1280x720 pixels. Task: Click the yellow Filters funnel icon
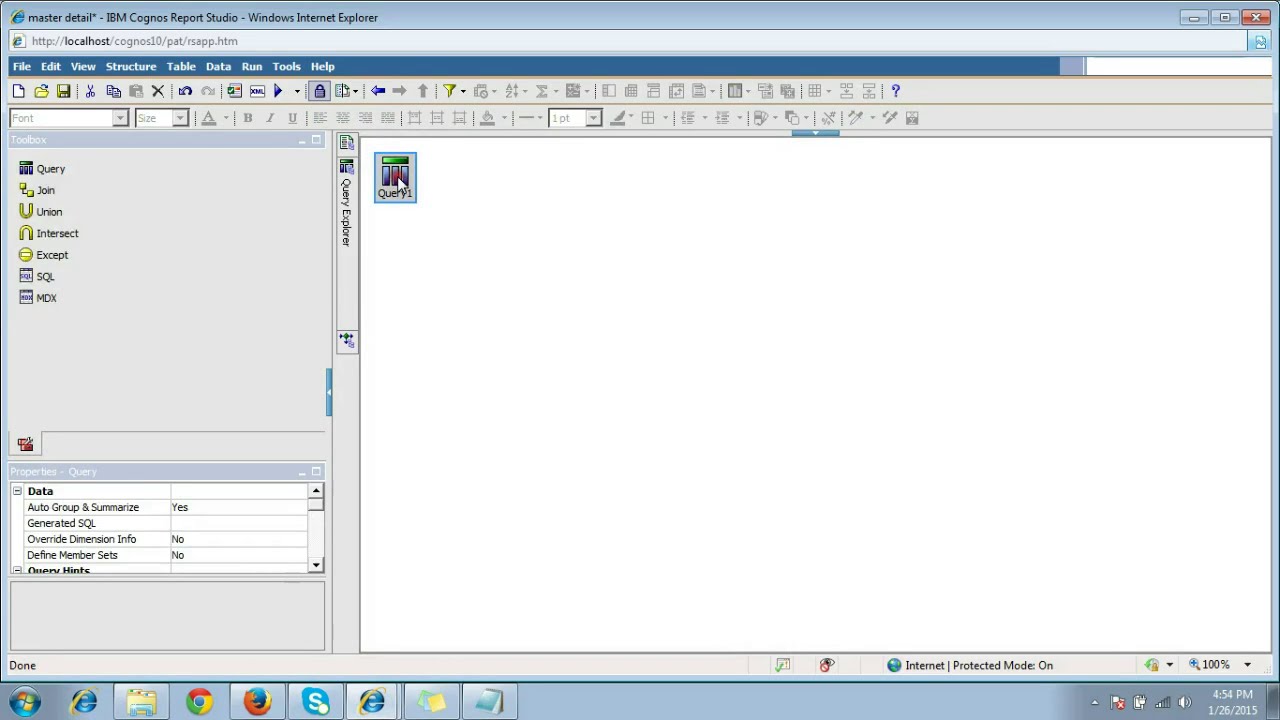450,91
